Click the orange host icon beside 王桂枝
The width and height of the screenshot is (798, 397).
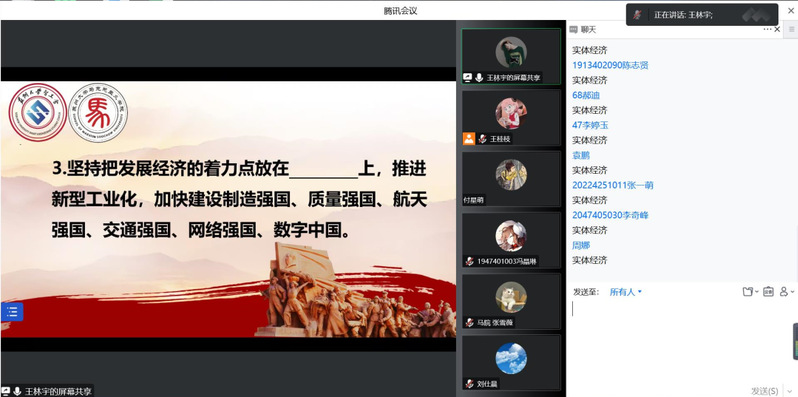click(469, 138)
